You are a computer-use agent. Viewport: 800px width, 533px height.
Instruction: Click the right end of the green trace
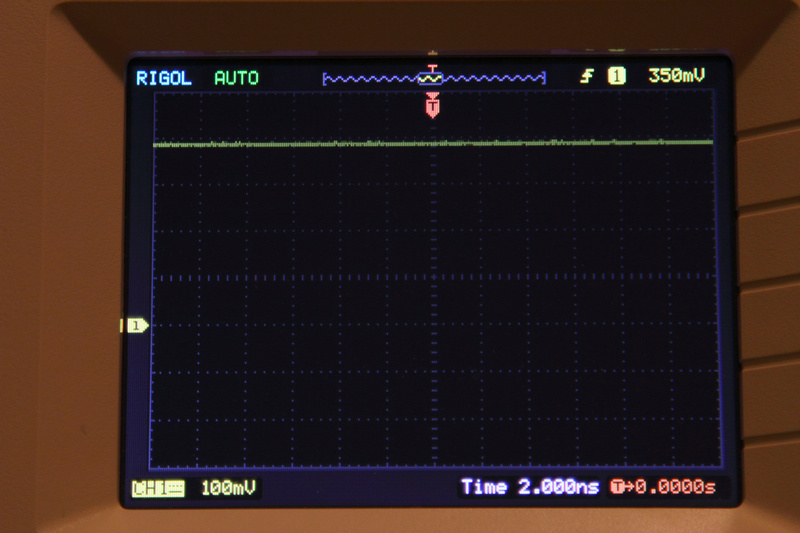pos(711,142)
